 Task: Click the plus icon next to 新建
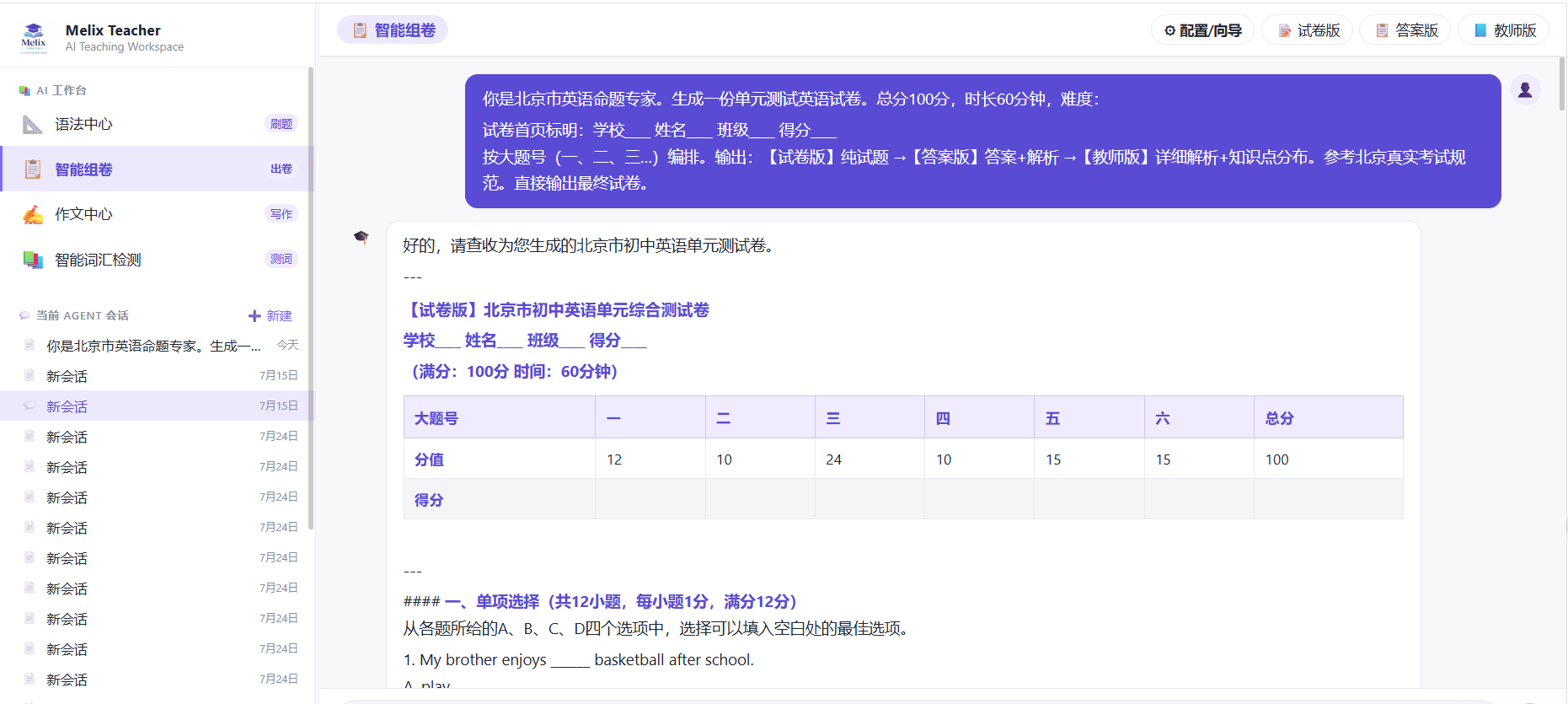click(254, 316)
